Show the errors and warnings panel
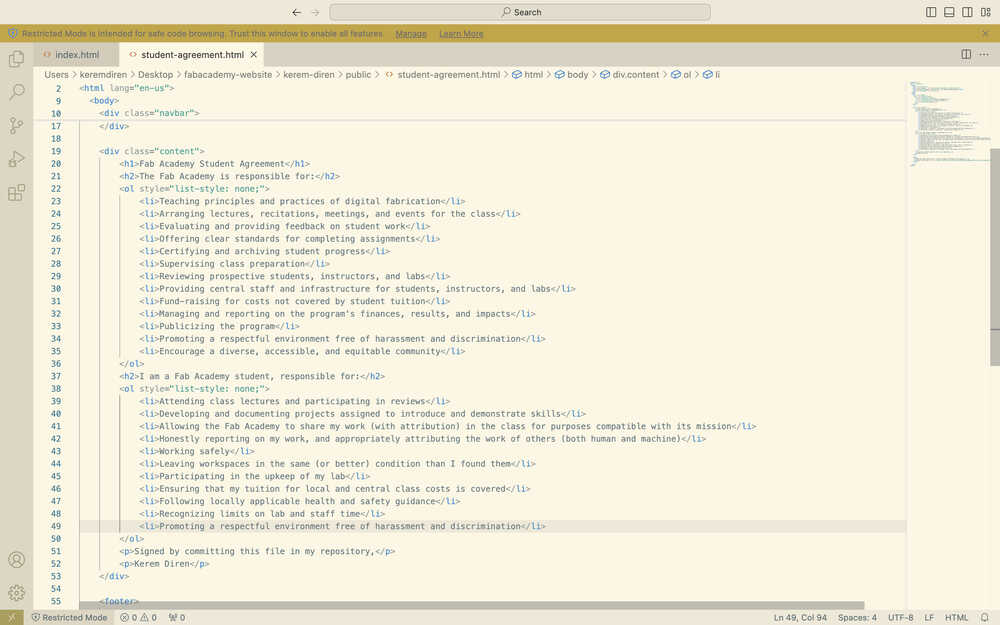1000x625 pixels. click(138, 617)
